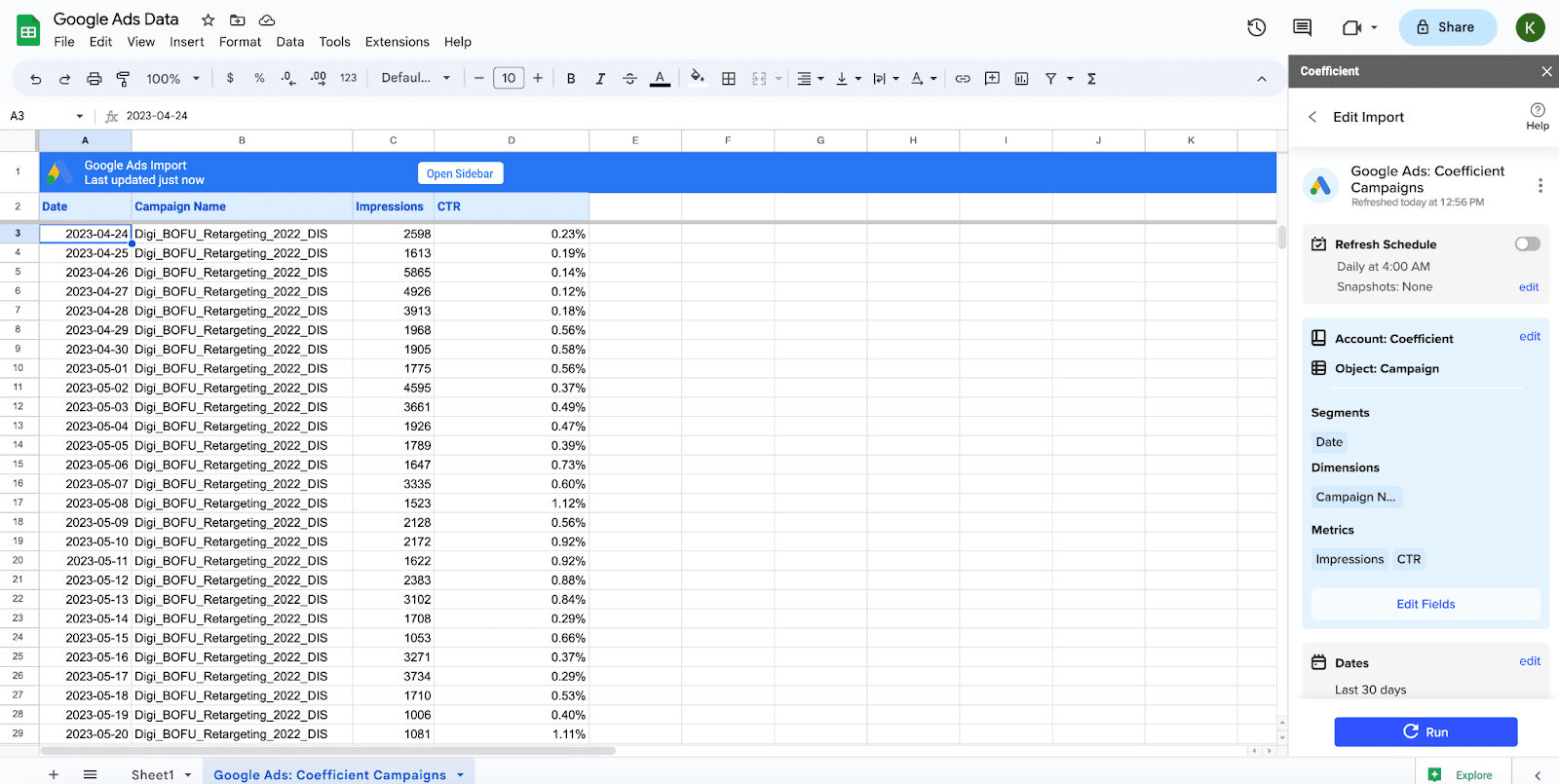Click the horizontal scrollbar of sheet
The width and height of the screenshot is (1559, 784).
pos(328,751)
